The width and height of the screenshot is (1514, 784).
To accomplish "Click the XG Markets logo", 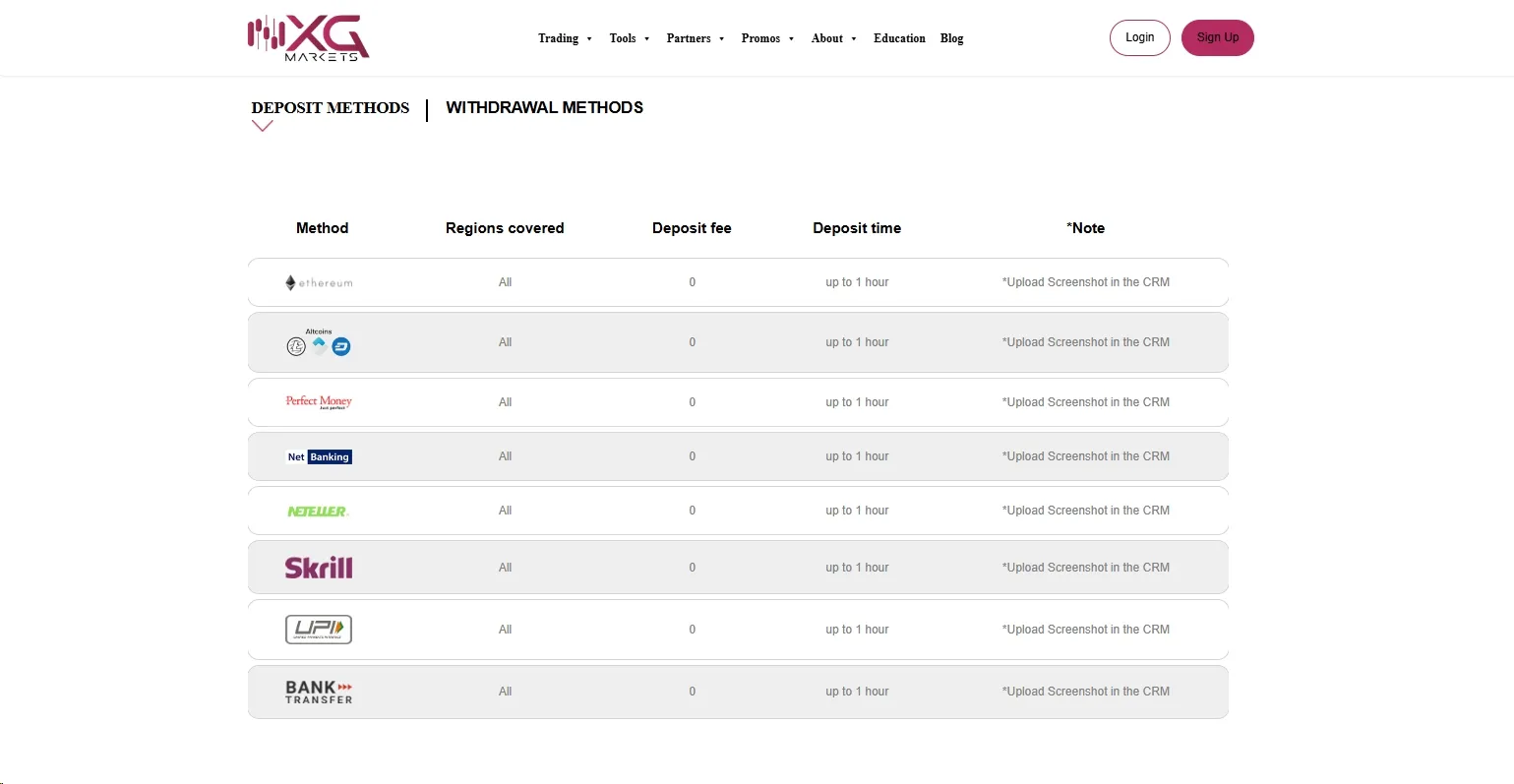I will [x=308, y=38].
